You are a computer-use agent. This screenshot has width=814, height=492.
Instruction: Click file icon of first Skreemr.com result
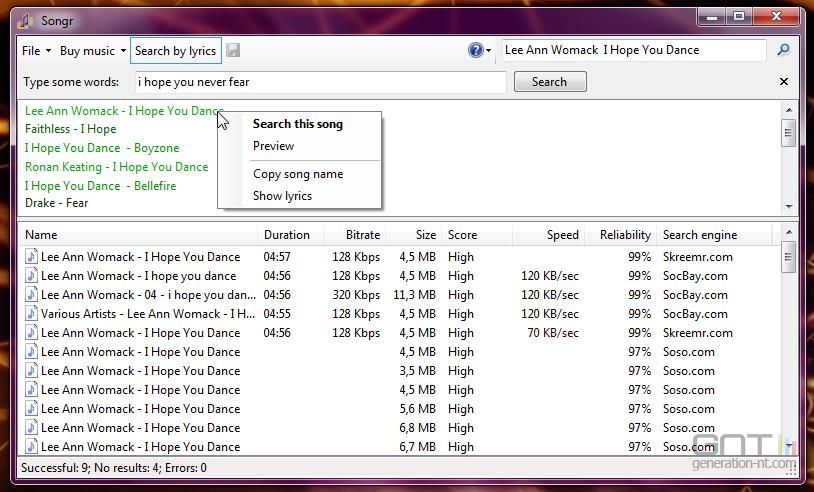click(x=31, y=256)
